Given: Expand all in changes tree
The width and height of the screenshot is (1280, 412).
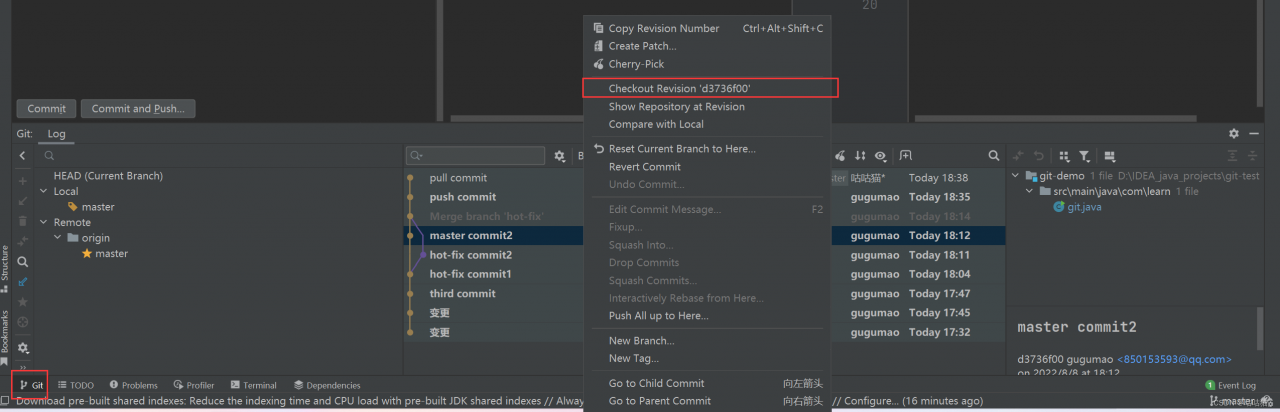Looking at the screenshot, I should coord(1233,156).
